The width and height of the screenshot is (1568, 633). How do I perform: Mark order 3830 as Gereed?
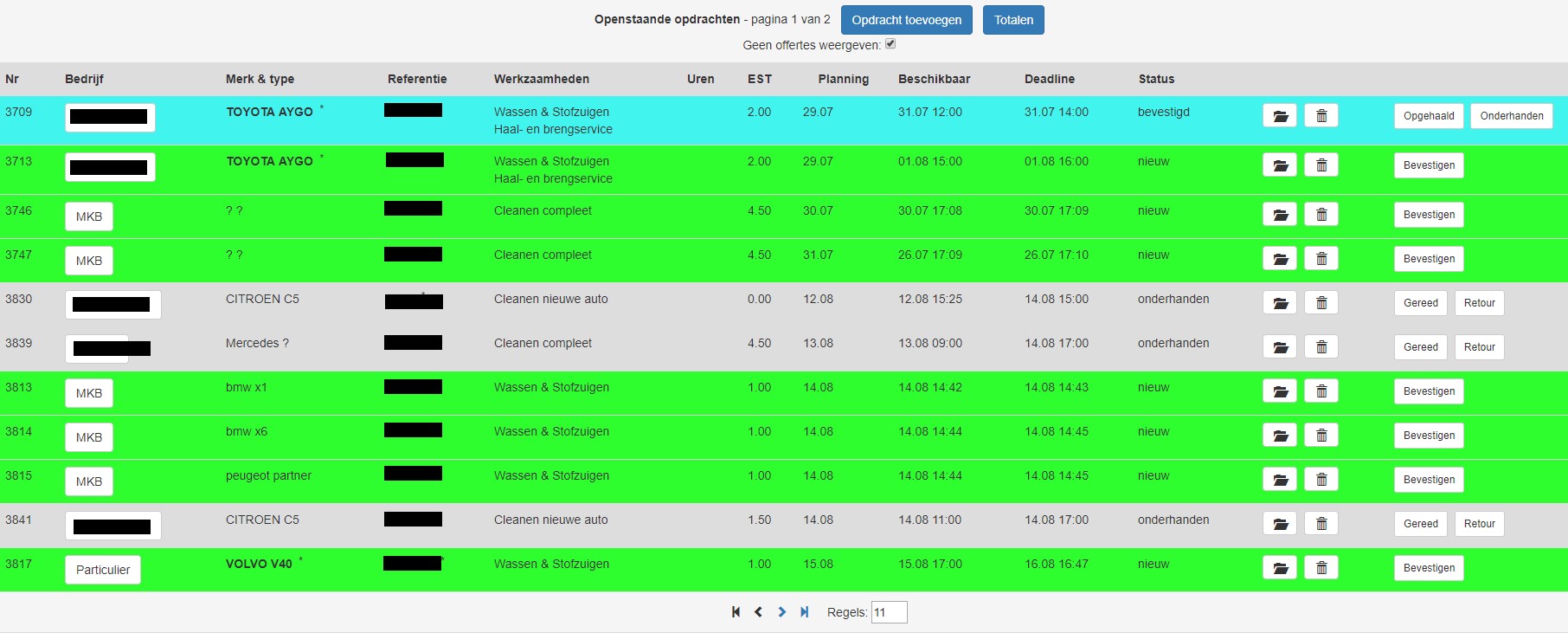point(1421,303)
